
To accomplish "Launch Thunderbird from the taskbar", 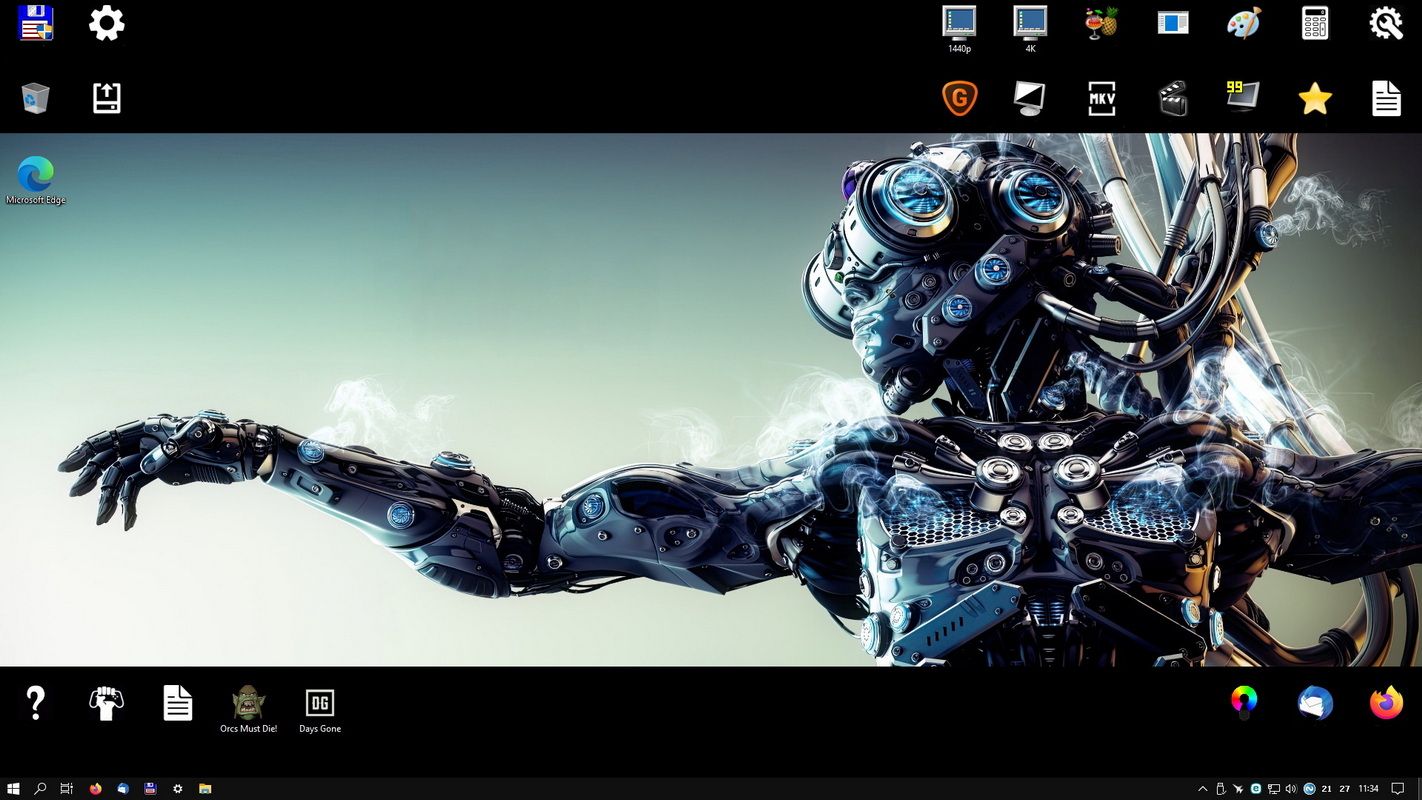I will pos(123,789).
